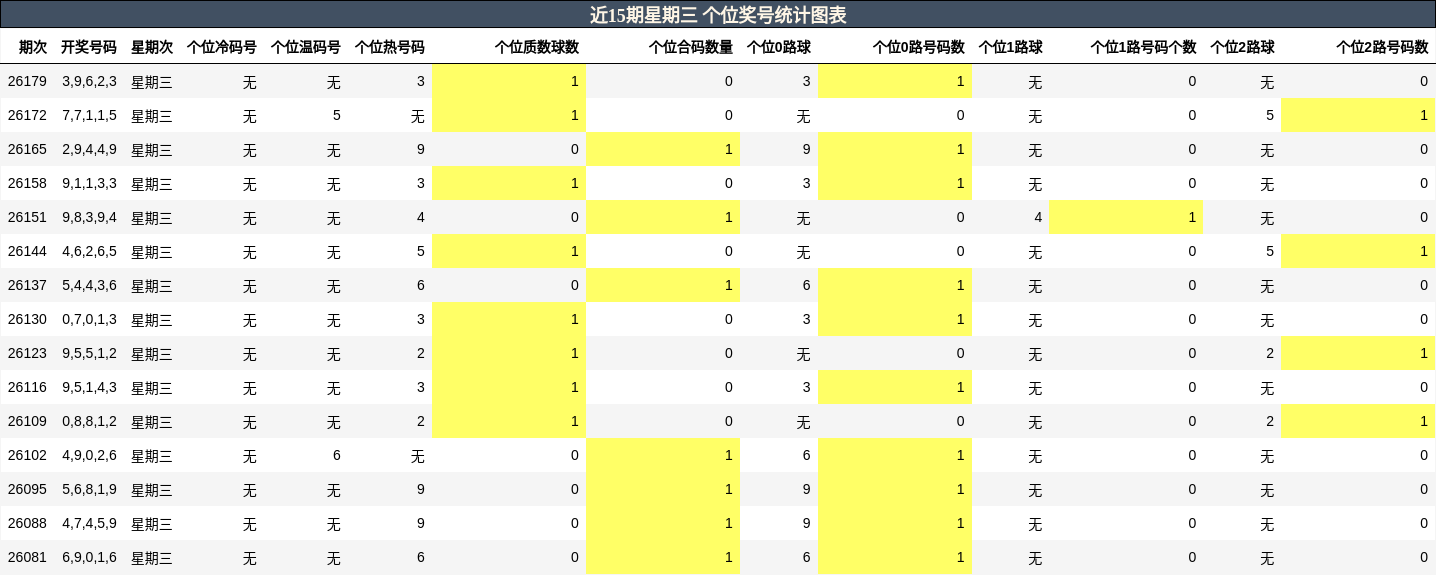The image size is (1436, 575).
Task: Click the table title 近15期星期三 个位奖号统计图表
Action: (x=718, y=15)
